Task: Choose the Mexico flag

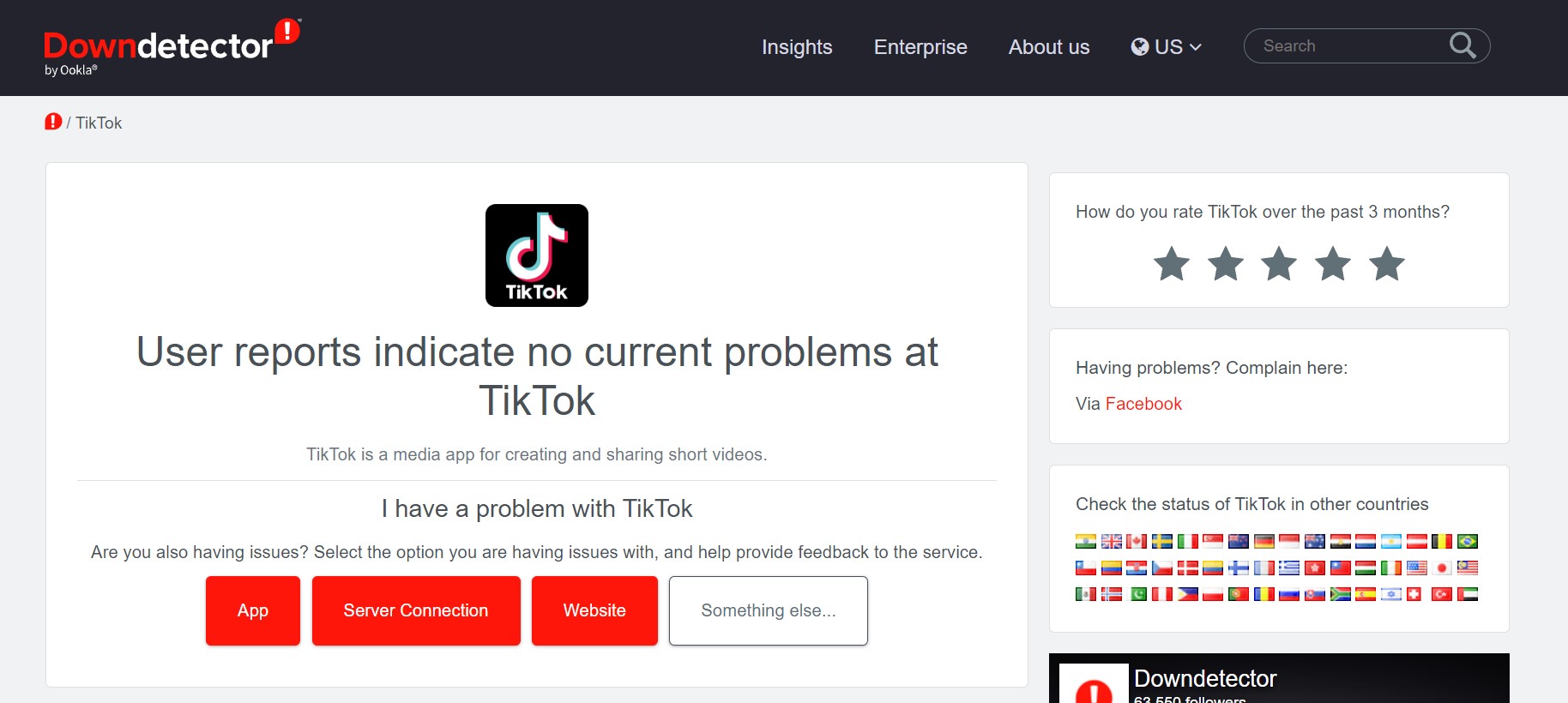Action: (1086, 594)
